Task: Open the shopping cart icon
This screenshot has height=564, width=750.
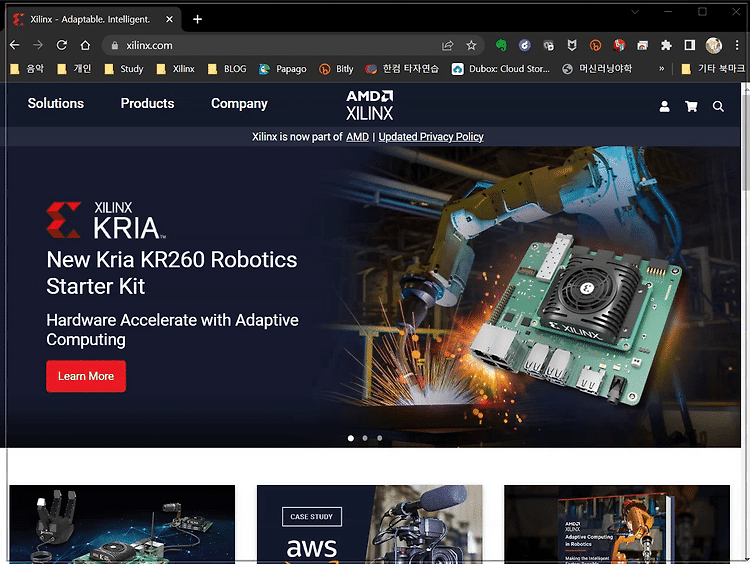Action: 691,106
